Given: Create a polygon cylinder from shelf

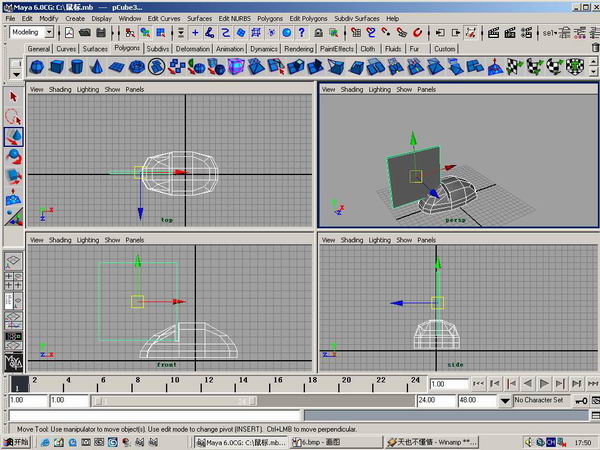Looking at the screenshot, I should click(77, 67).
